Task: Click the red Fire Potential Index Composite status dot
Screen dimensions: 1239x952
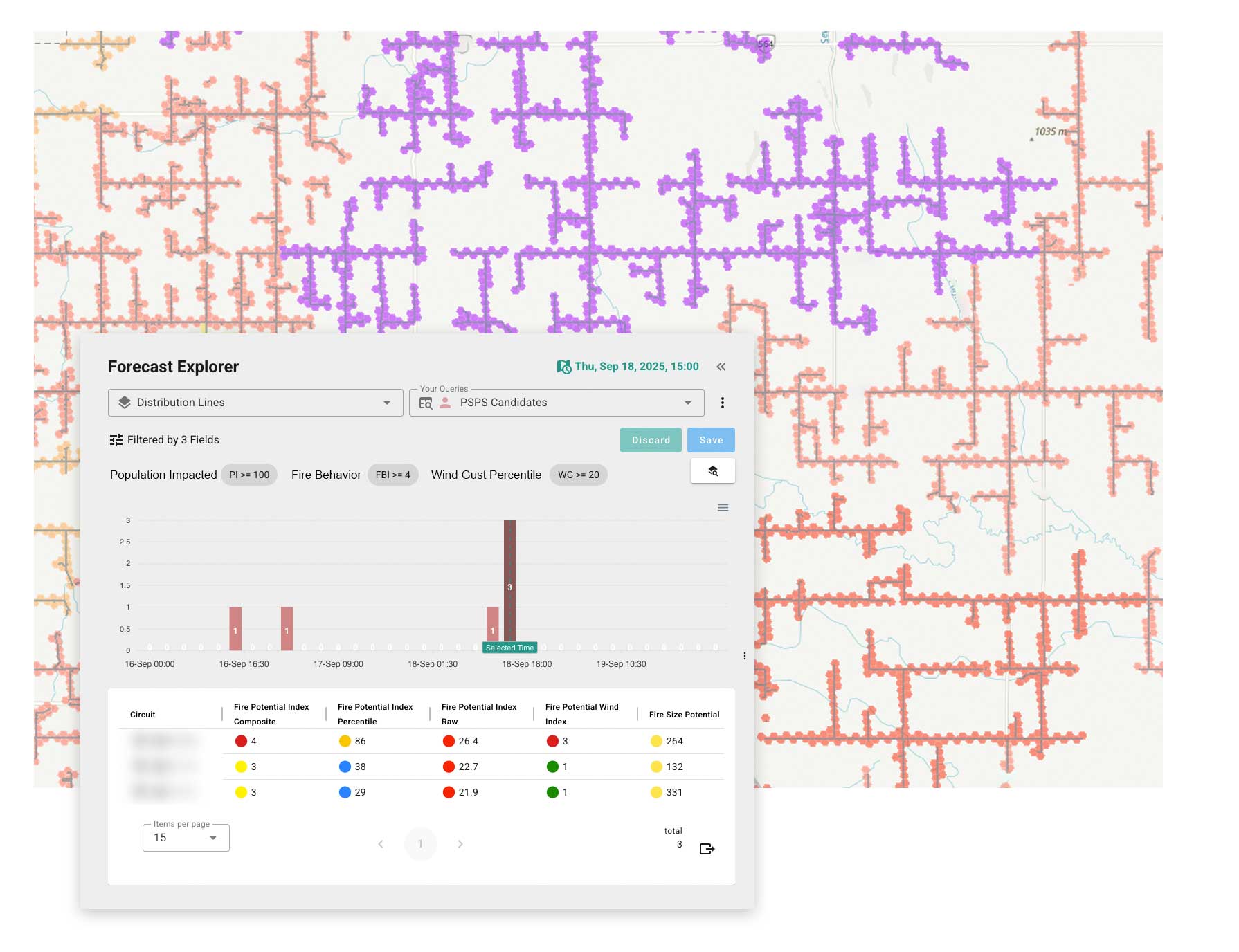Action: pyautogui.click(x=240, y=740)
